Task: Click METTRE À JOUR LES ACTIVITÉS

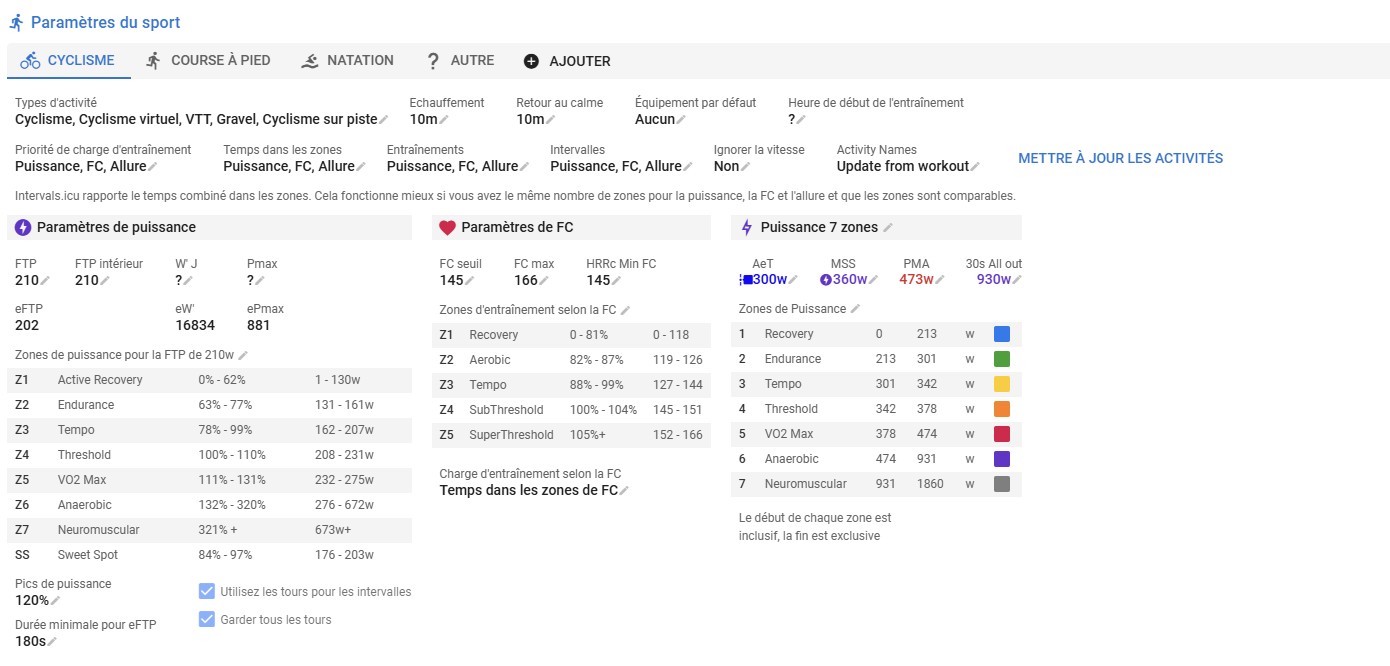Action: point(1120,158)
